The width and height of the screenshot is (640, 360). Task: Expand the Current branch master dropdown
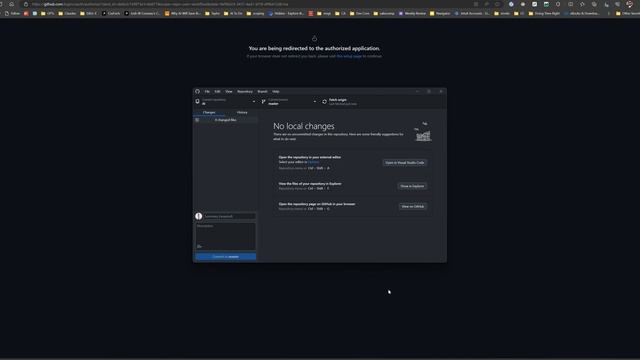[x=289, y=102]
